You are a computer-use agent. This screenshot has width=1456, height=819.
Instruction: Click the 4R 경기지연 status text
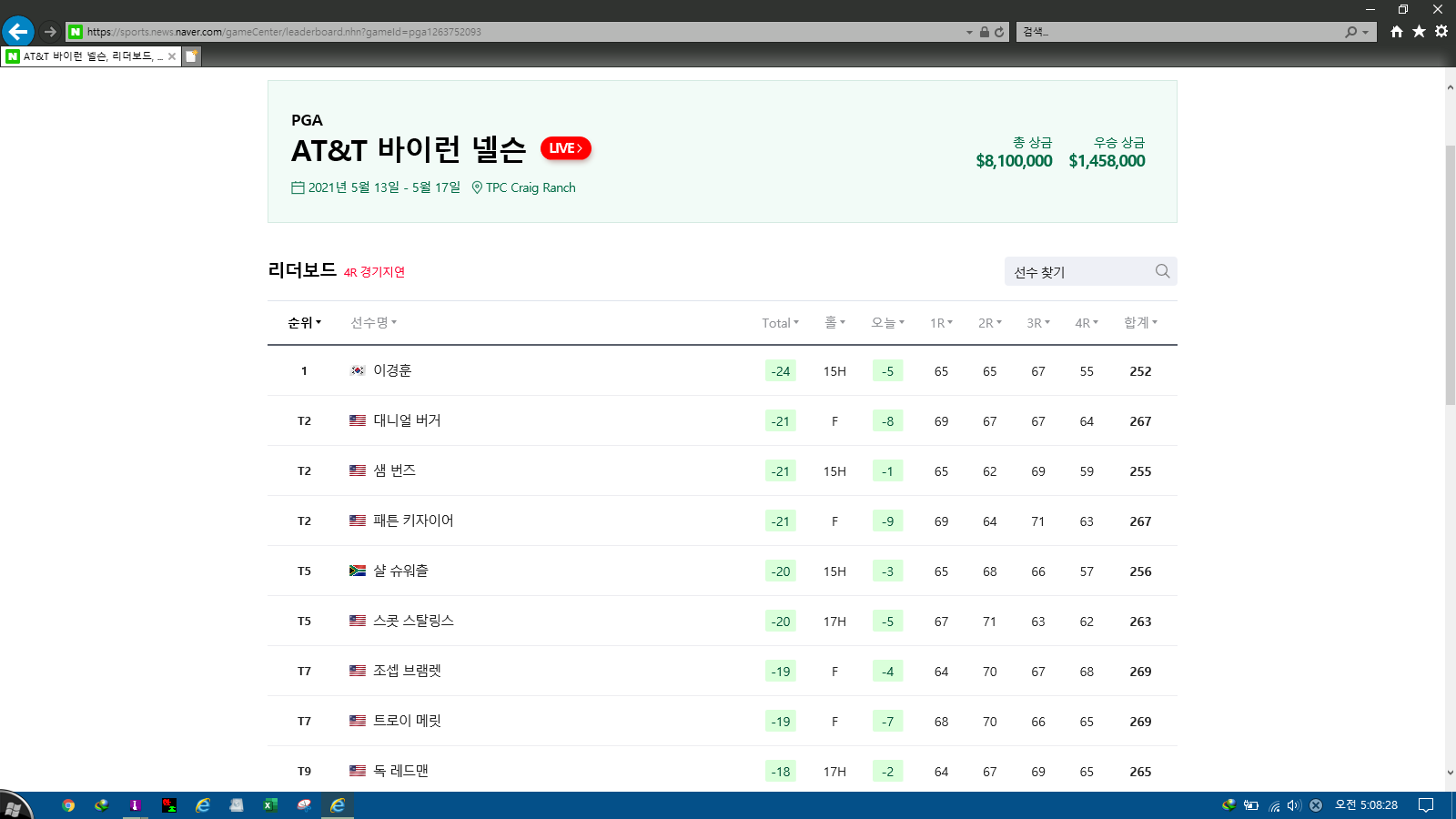(x=374, y=272)
